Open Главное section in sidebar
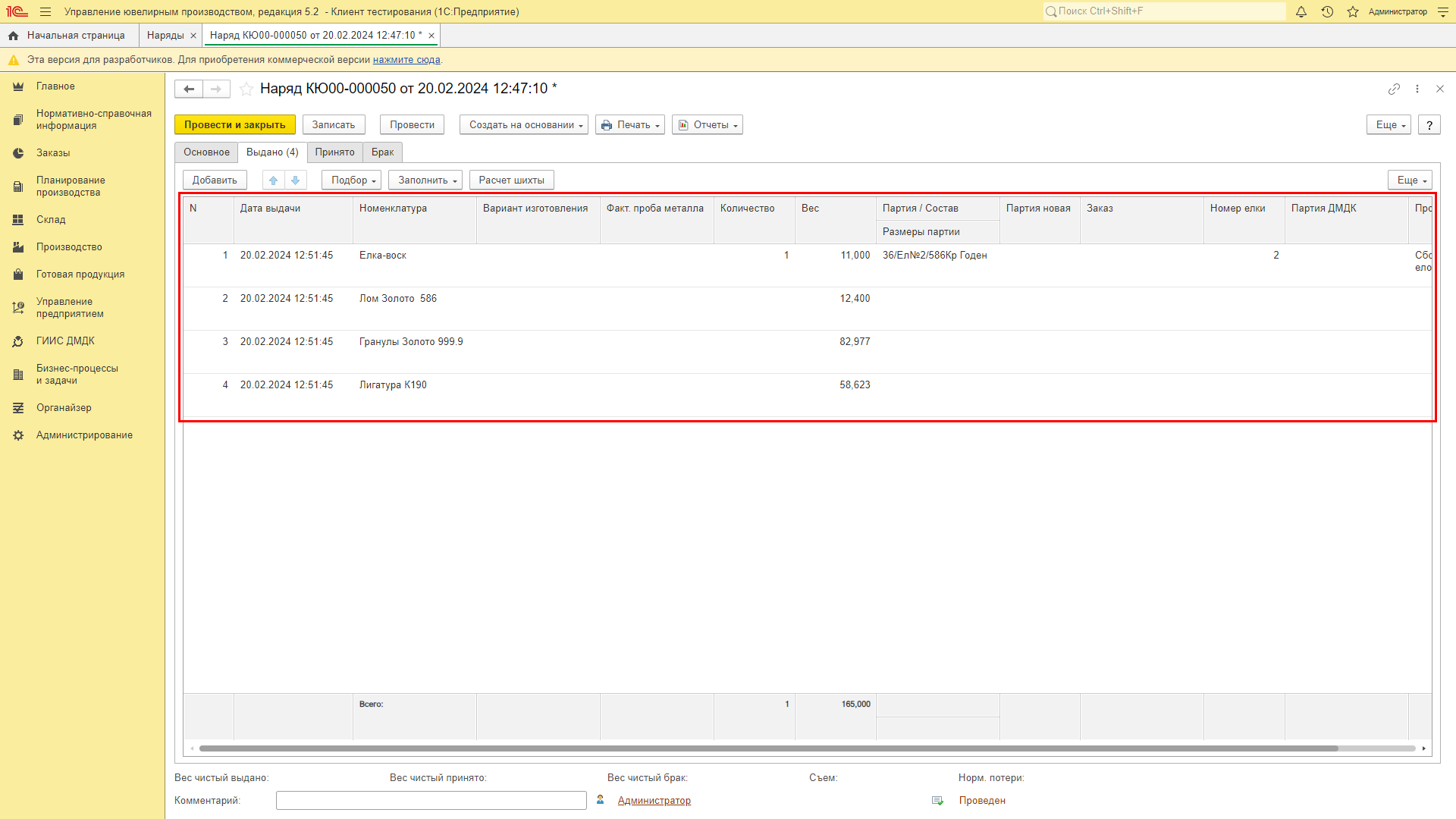The width and height of the screenshot is (1456, 819). [x=55, y=86]
